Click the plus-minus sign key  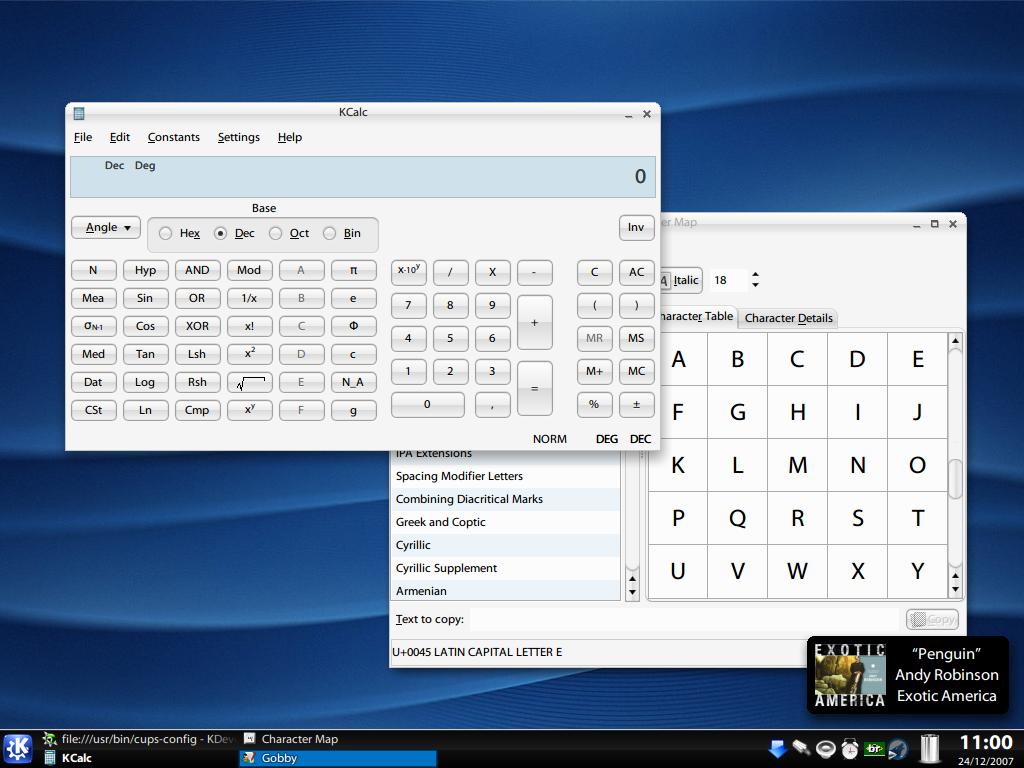[x=636, y=404]
